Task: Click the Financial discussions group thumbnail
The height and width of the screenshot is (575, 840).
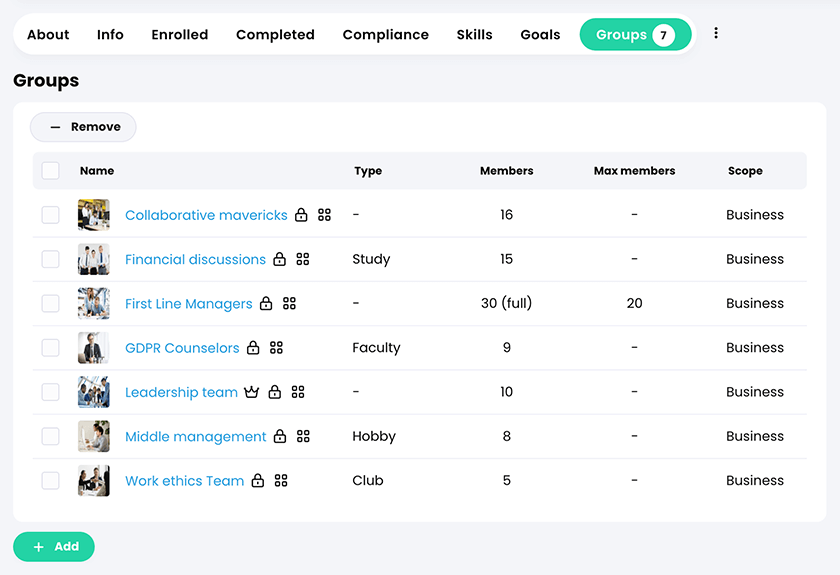Action: pyautogui.click(x=94, y=259)
